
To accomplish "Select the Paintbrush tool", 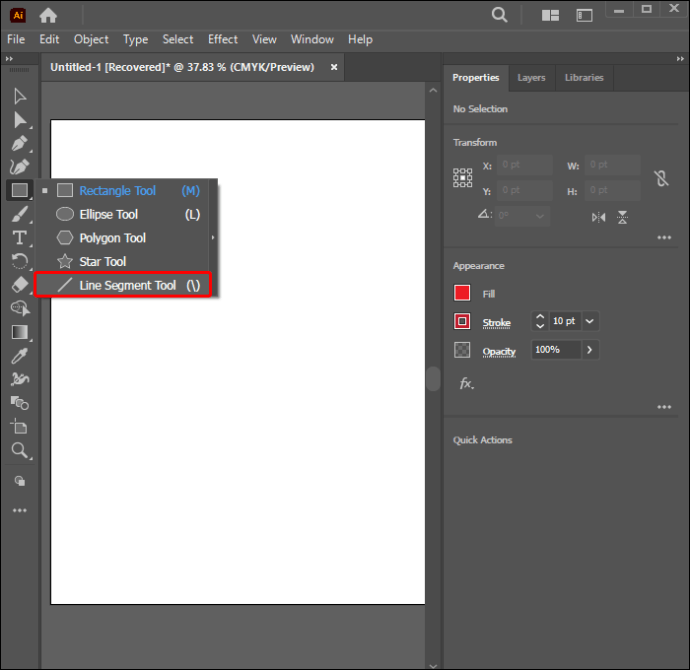I will point(19,214).
